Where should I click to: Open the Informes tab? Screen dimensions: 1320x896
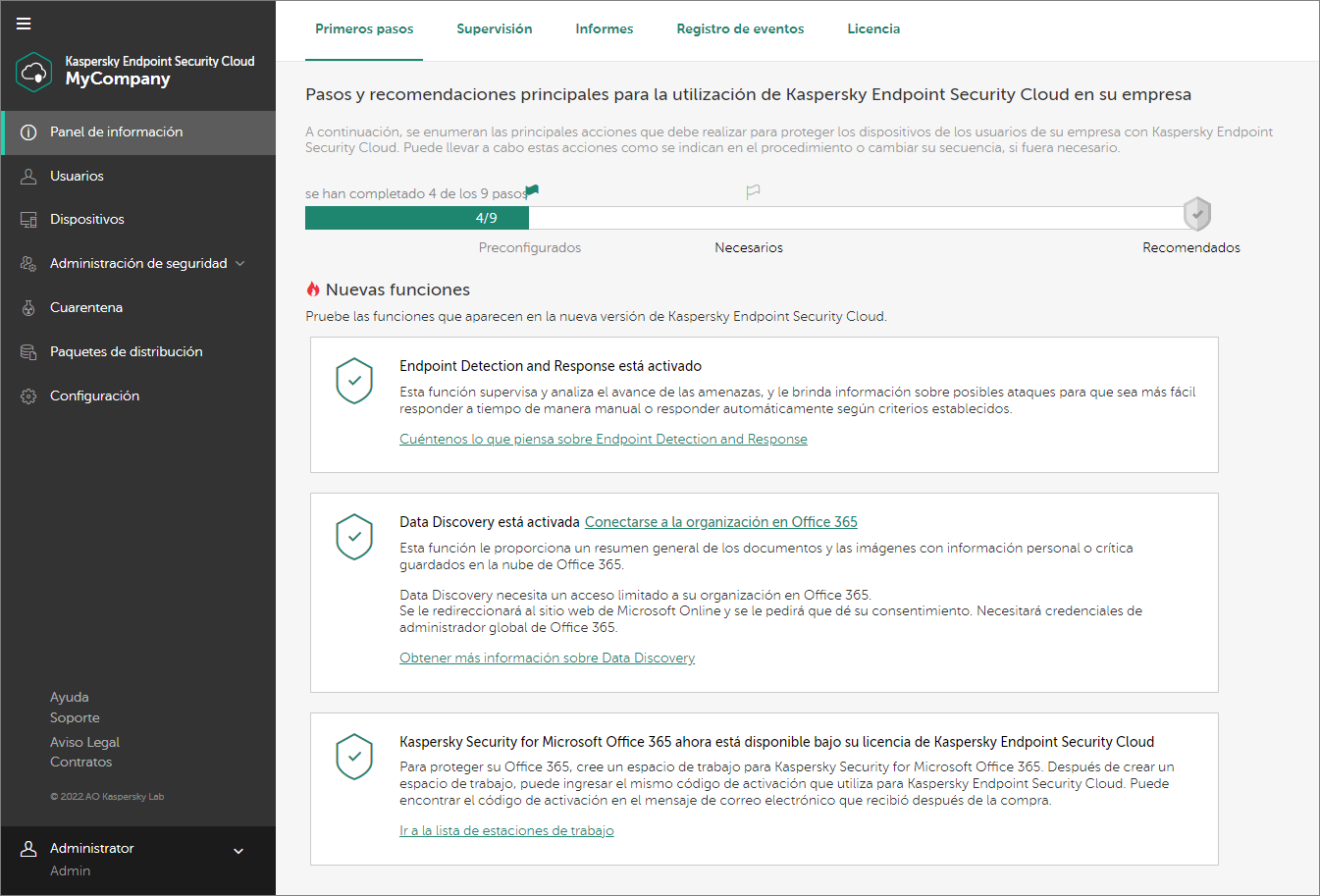tap(605, 29)
